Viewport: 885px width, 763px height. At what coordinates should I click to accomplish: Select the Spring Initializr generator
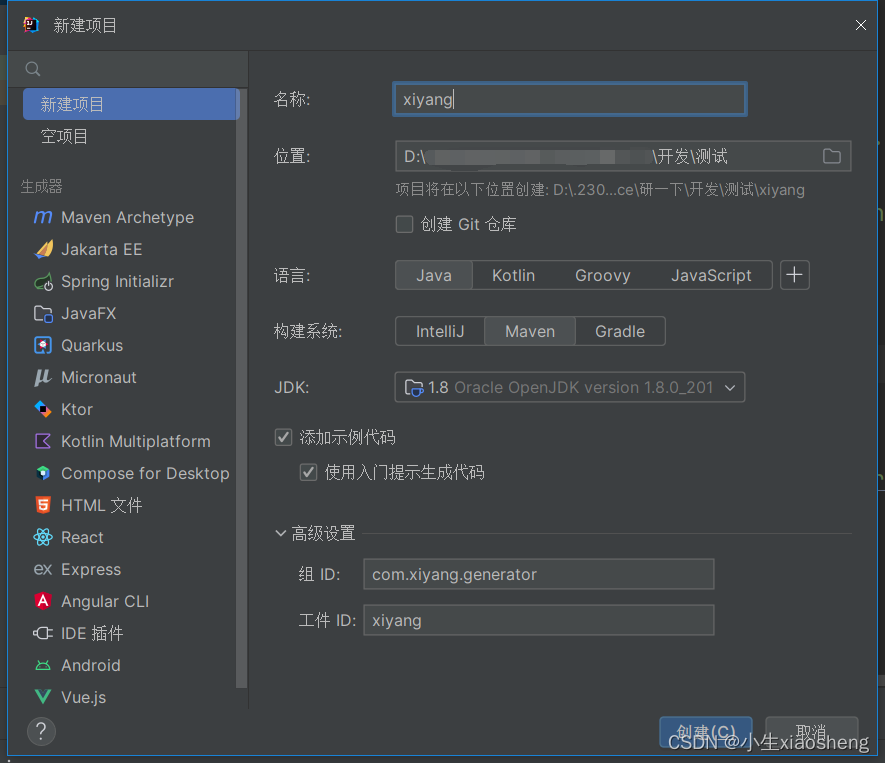point(127,282)
